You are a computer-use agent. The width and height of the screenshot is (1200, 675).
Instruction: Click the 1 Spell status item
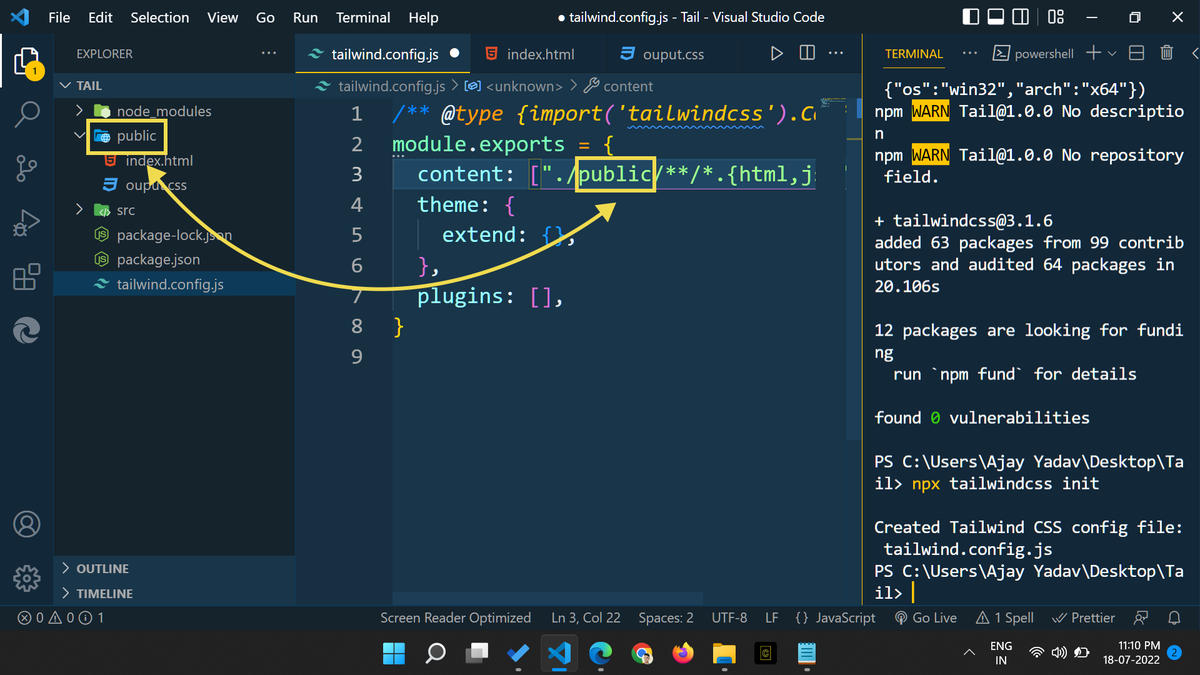point(1005,618)
